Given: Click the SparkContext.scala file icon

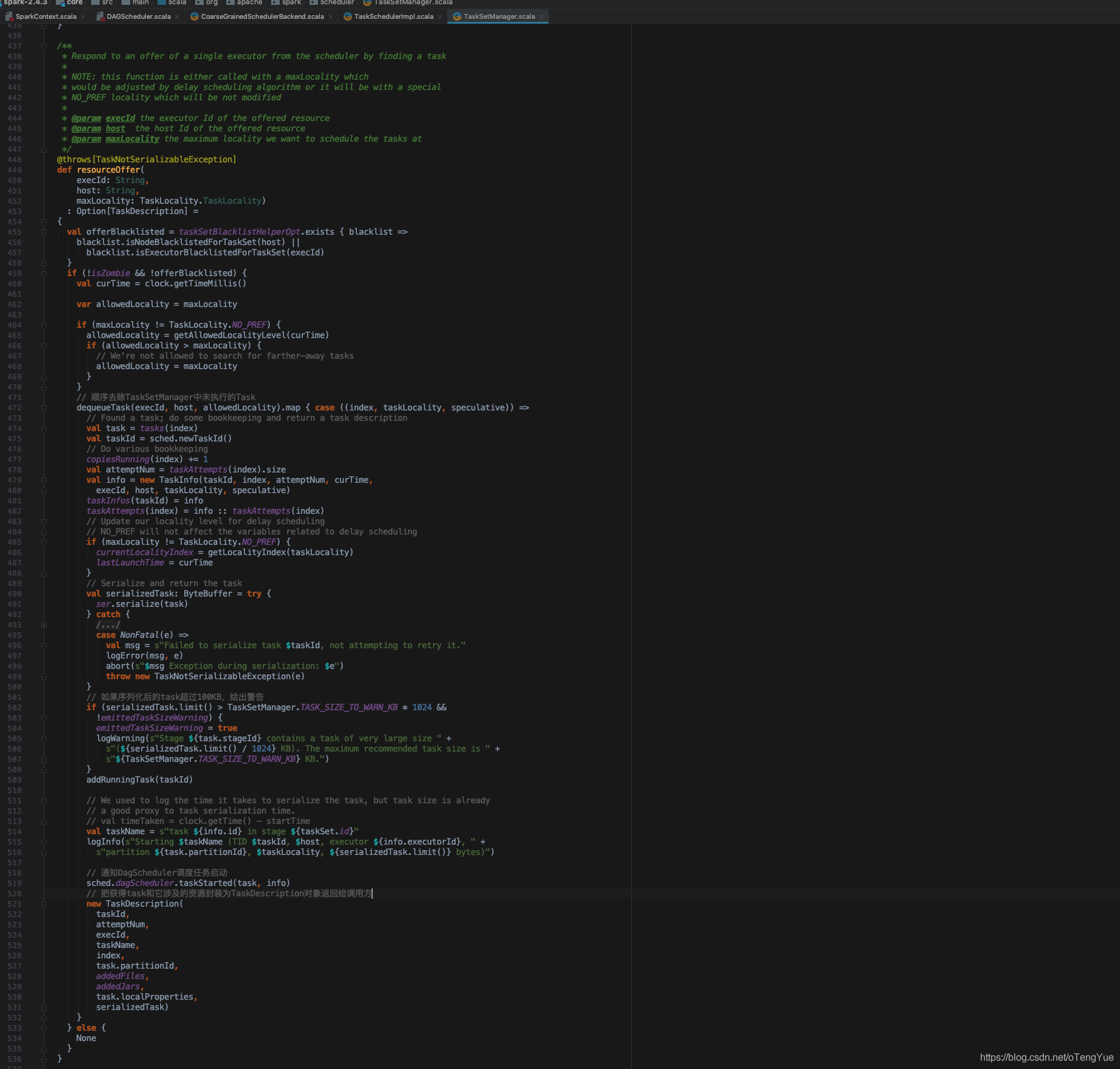Looking at the screenshot, I should point(9,16).
